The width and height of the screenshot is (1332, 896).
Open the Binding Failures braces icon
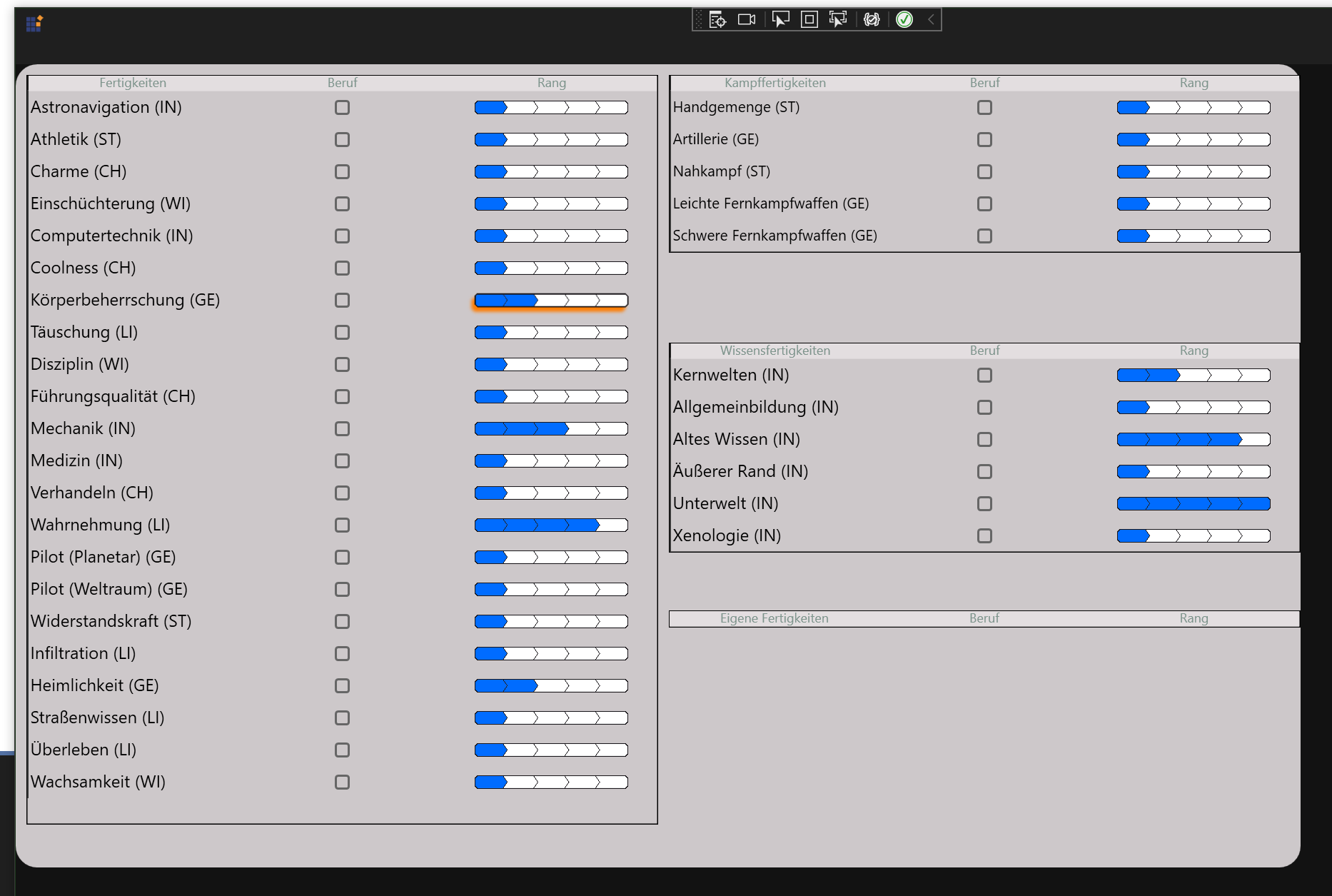(872, 19)
